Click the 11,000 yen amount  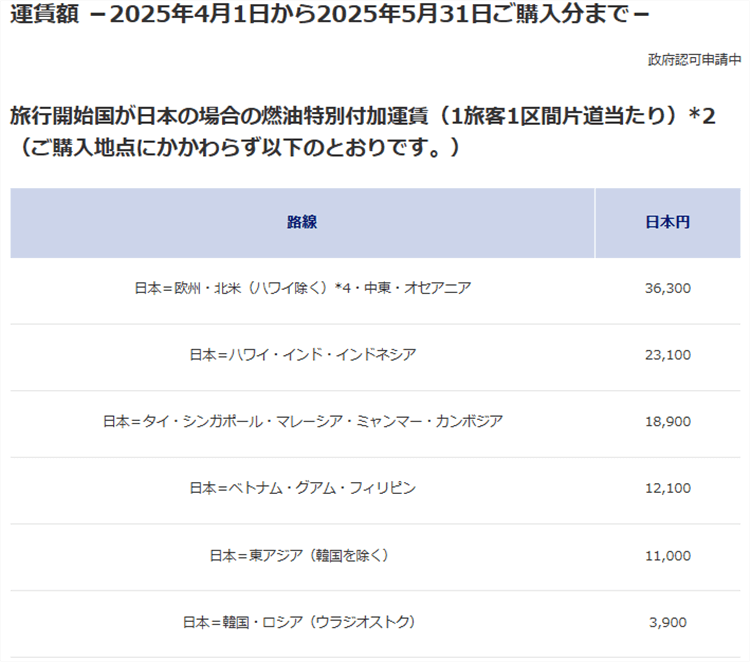pos(668,555)
